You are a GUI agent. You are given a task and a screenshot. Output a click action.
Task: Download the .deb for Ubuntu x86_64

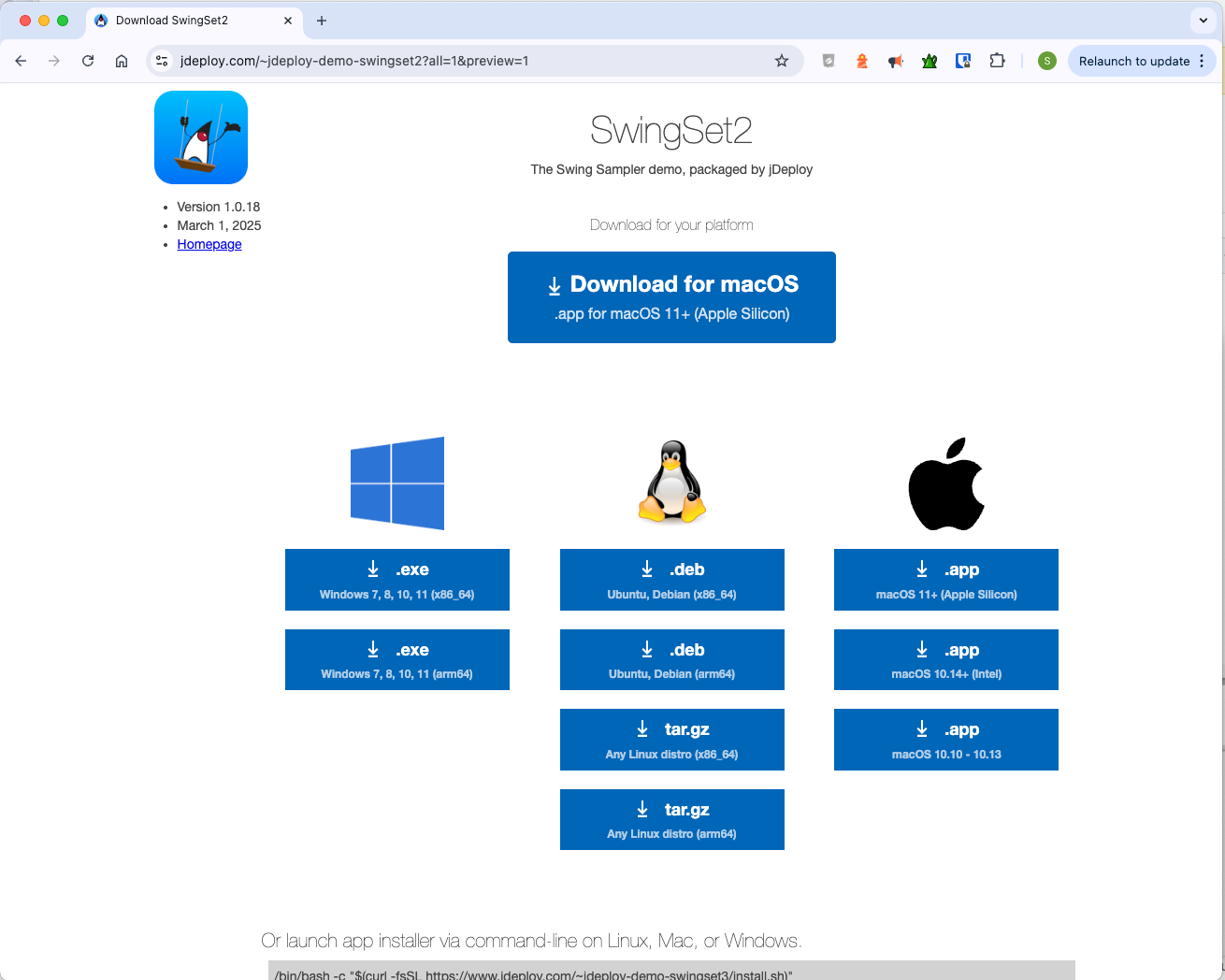tap(671, 579)
